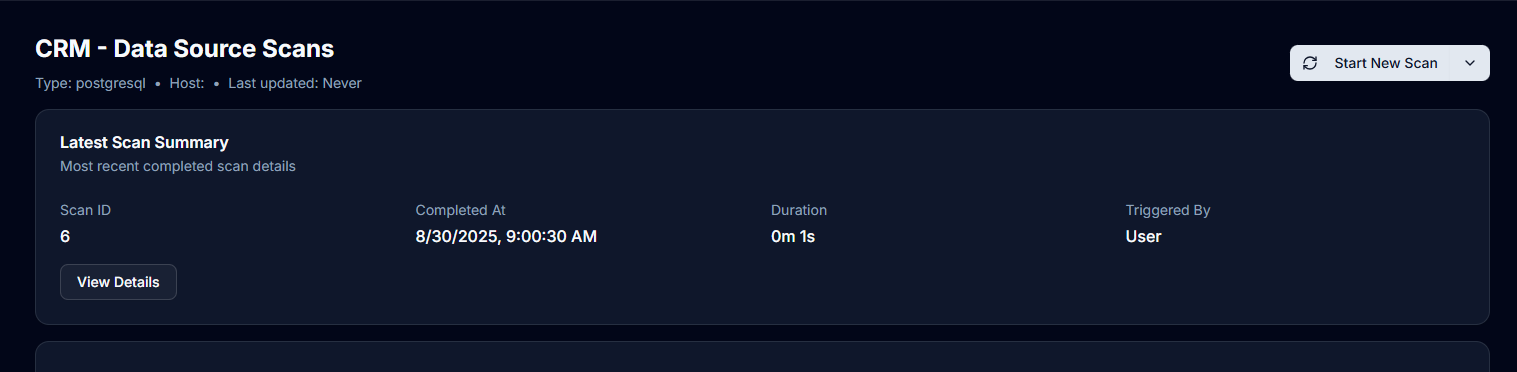Click the Start New Scan button label
The image size is (1517, 372).
(x=1385, y=63)
